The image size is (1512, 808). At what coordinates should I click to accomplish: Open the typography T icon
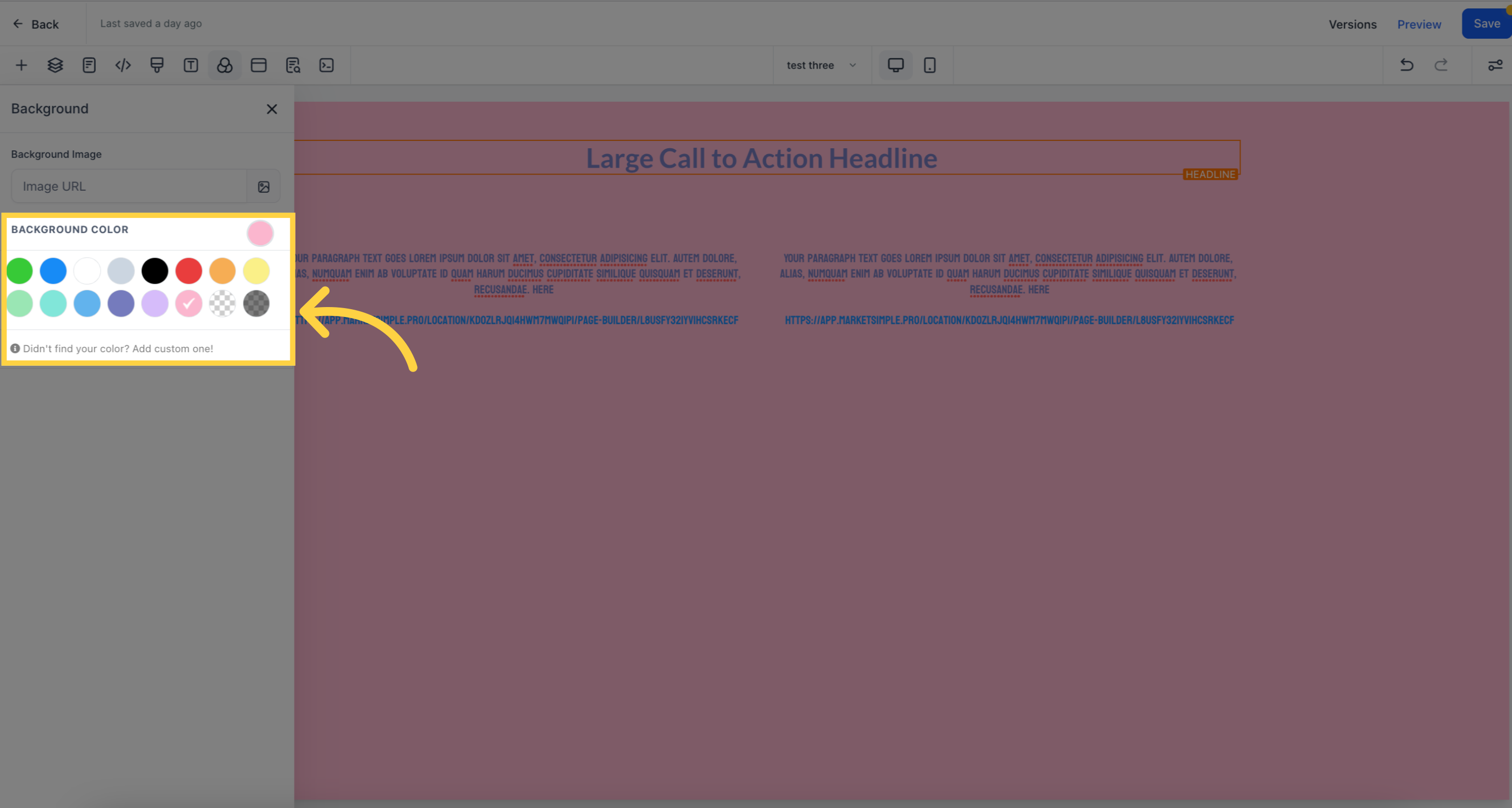pyautogui.click(x=191, y=65)
